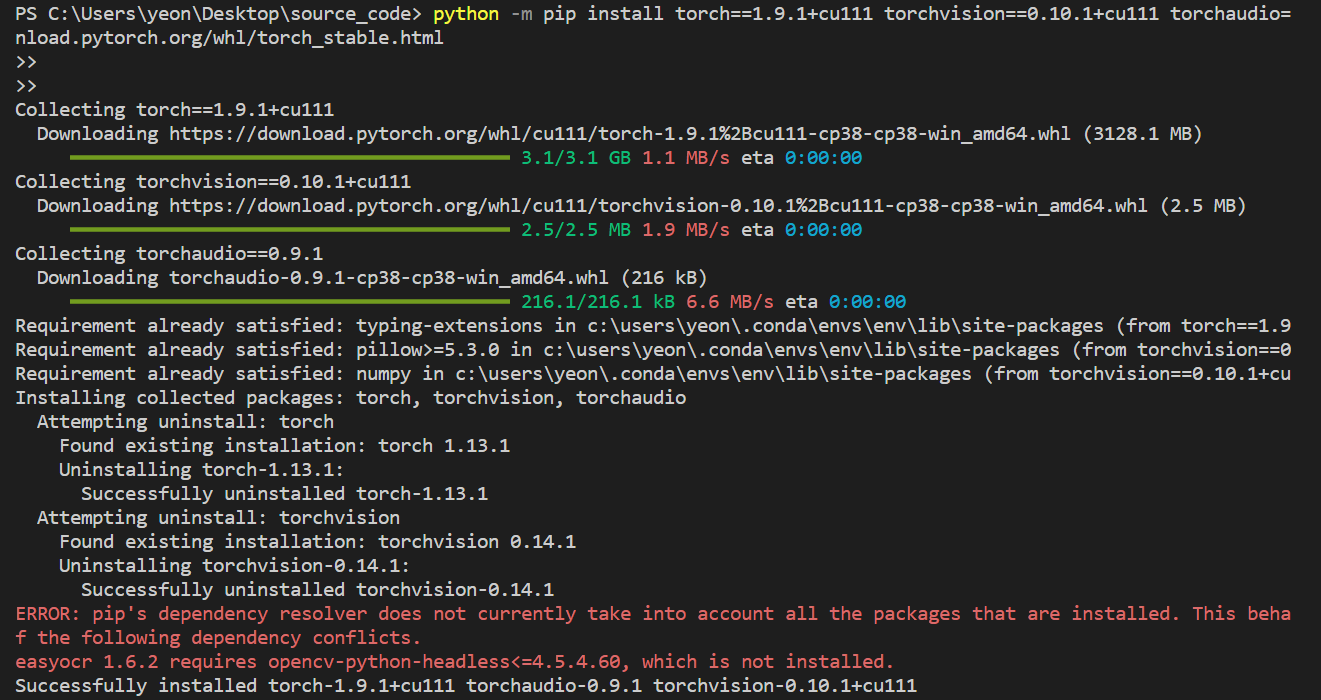The image size is (1321, 700).
Task: Click the yellow 'python' command word
Action: pos(466,14)
